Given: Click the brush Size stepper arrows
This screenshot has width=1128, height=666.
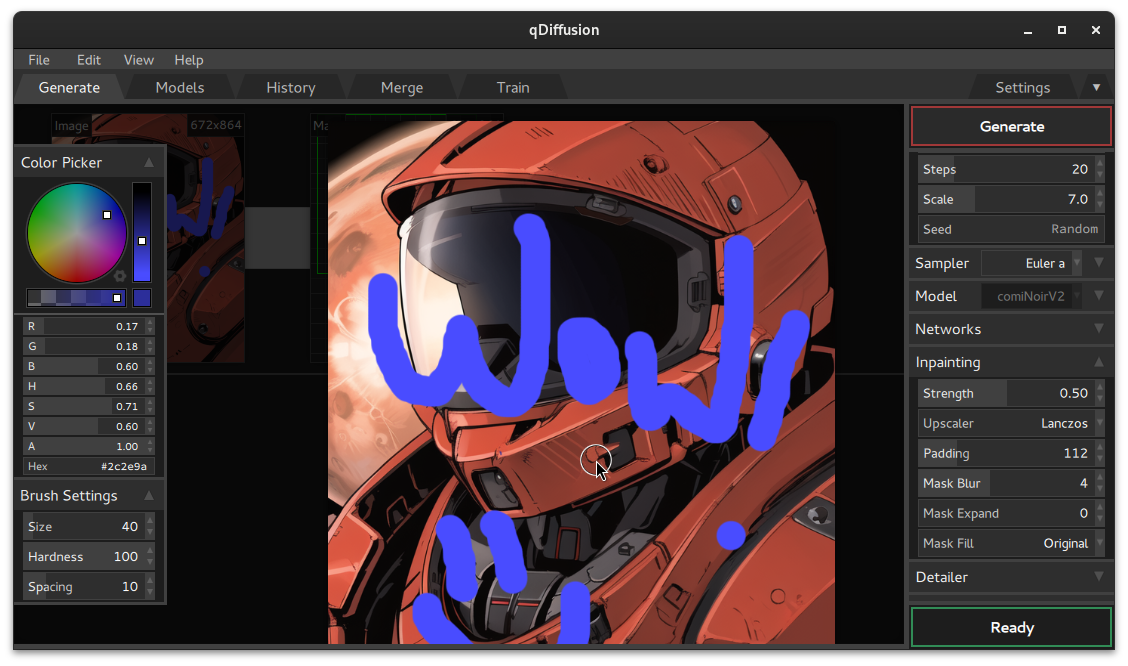Looking at the screenshot, I should (150, 526).
